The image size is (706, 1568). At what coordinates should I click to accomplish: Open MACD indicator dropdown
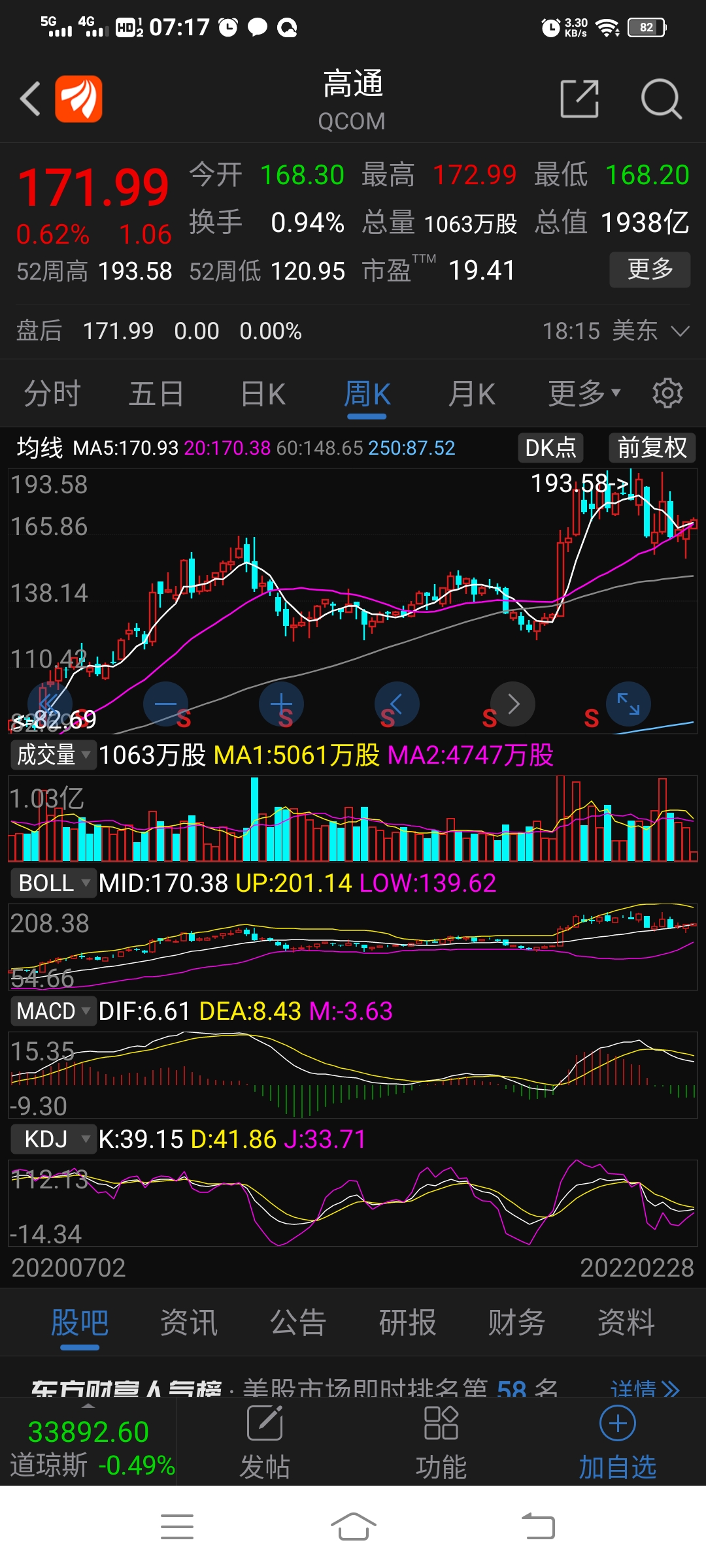pos(54,1011)
